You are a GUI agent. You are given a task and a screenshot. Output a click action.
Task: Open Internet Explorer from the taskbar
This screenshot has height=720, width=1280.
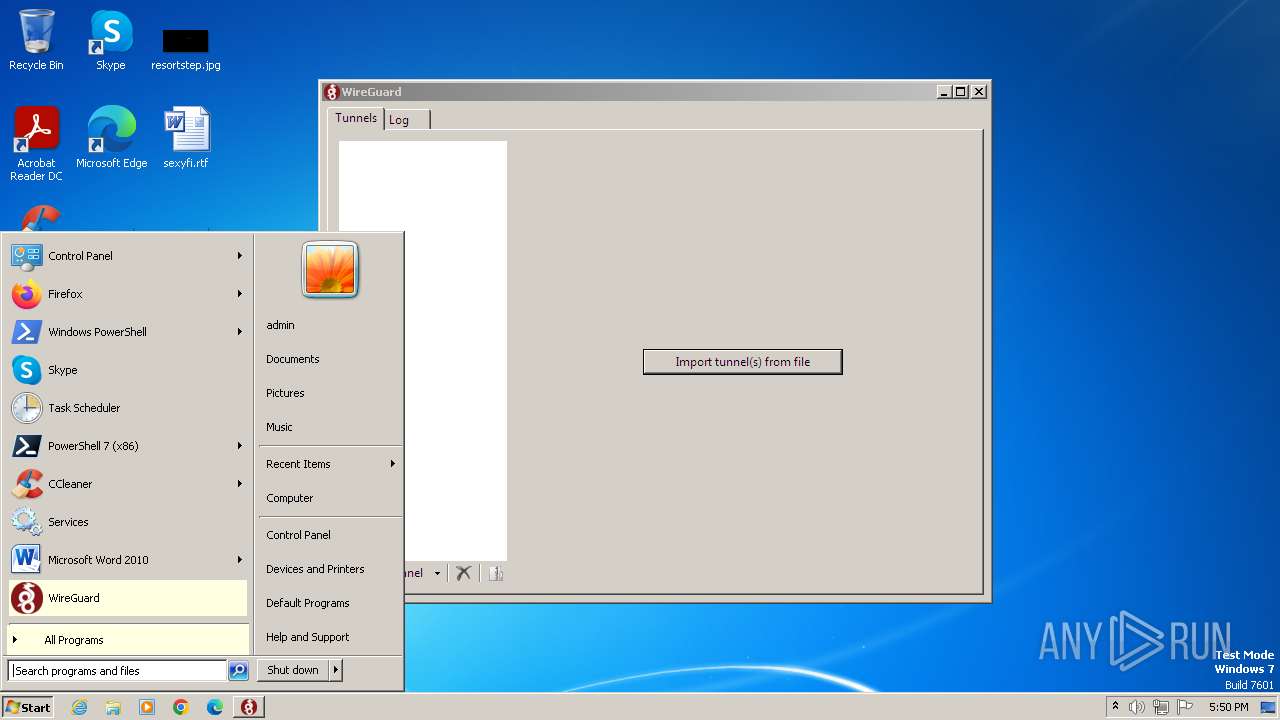coord(79,707)
